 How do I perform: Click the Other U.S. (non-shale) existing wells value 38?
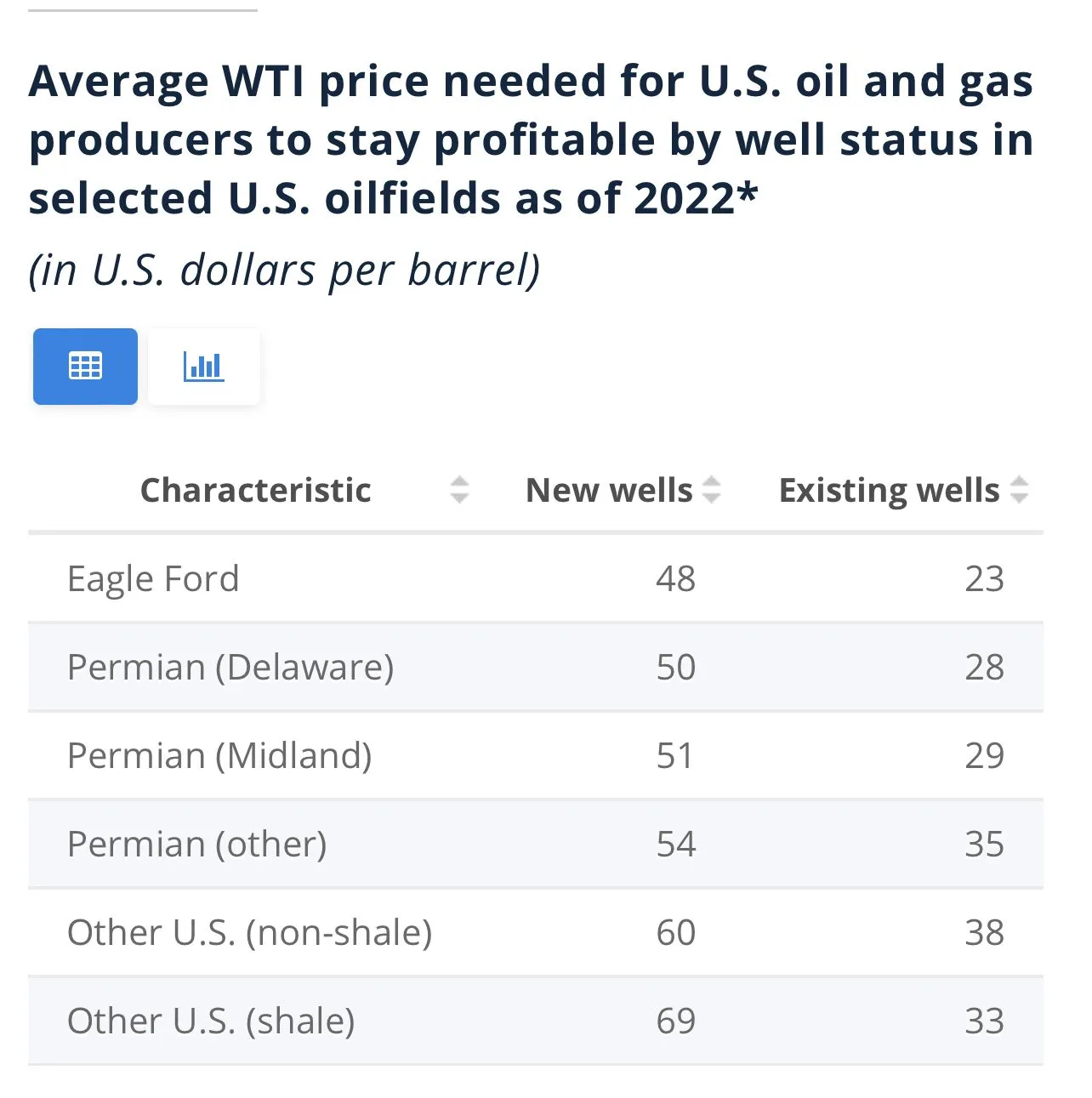984,932
